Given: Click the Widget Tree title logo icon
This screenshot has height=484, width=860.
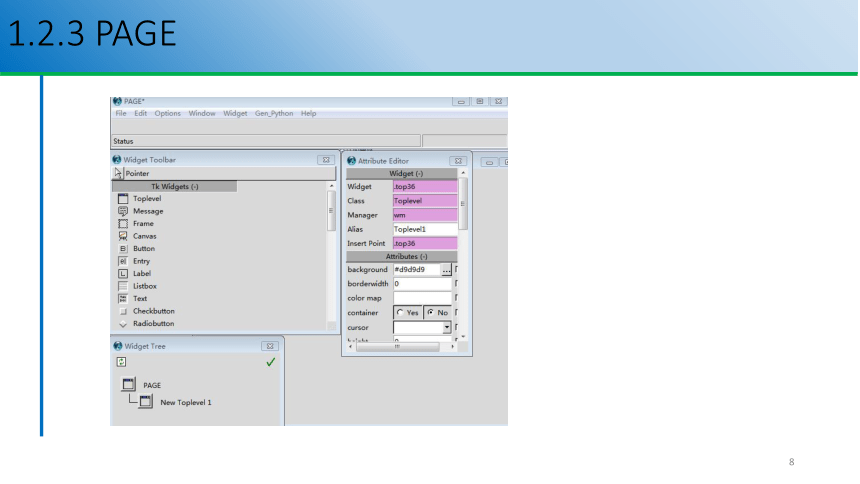Looking at the screenshot, I should tap(117, 346).
